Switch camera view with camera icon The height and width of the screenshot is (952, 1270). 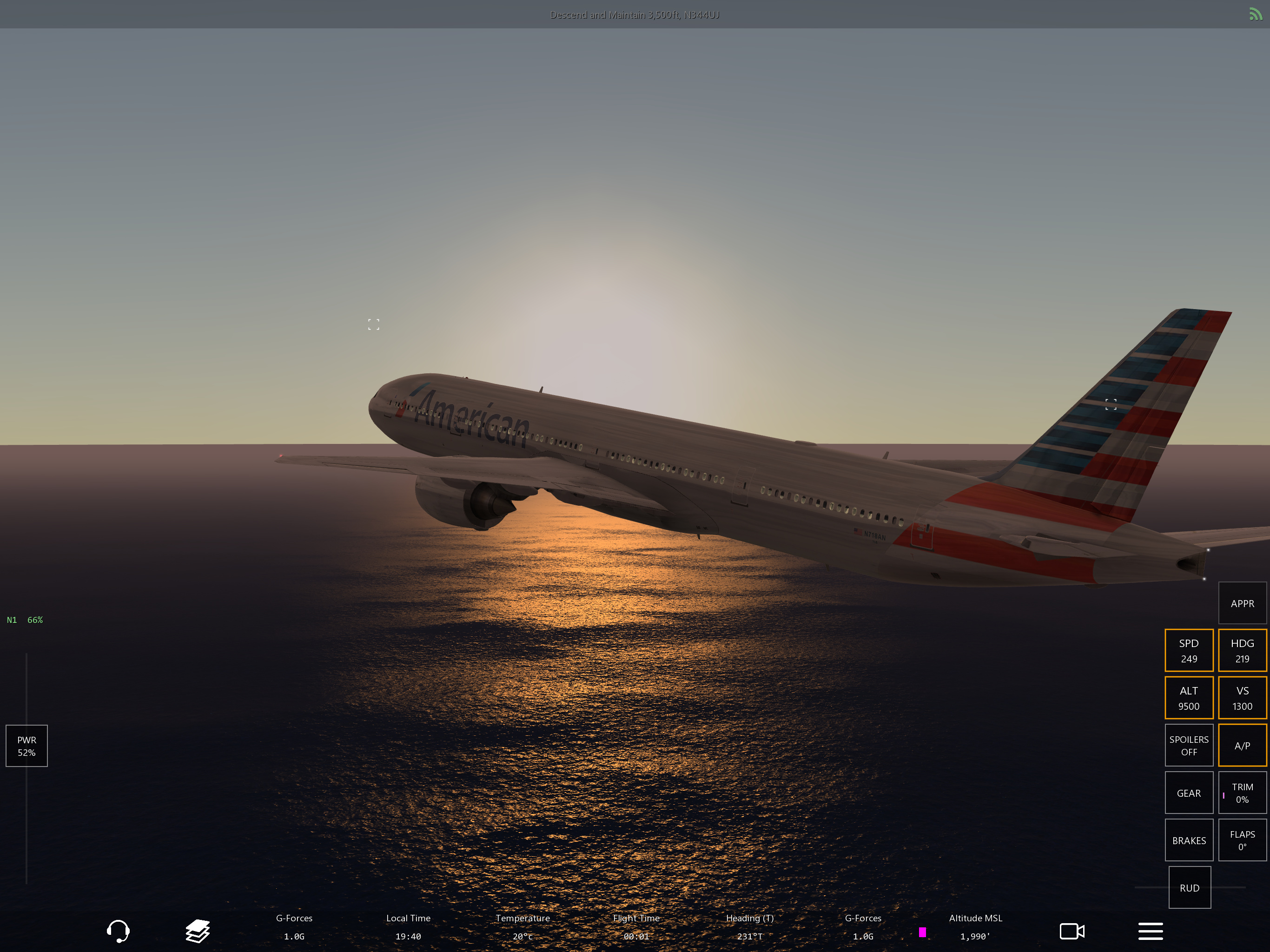1072,931
